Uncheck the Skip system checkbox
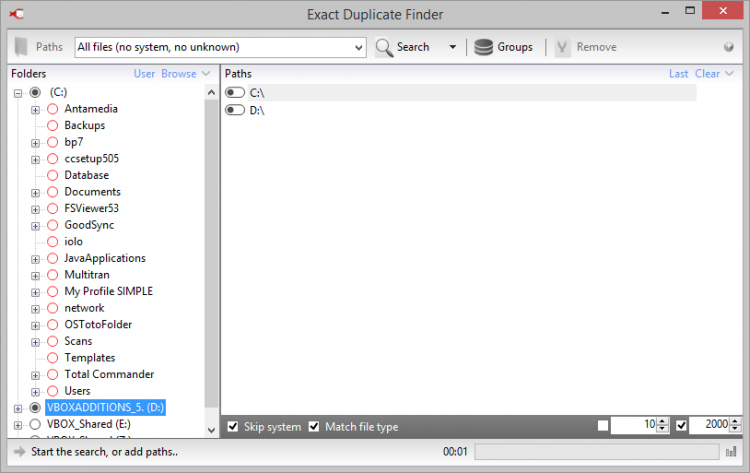Image resolution: width=750 pixels, height=473 pixels. (233, 426)
